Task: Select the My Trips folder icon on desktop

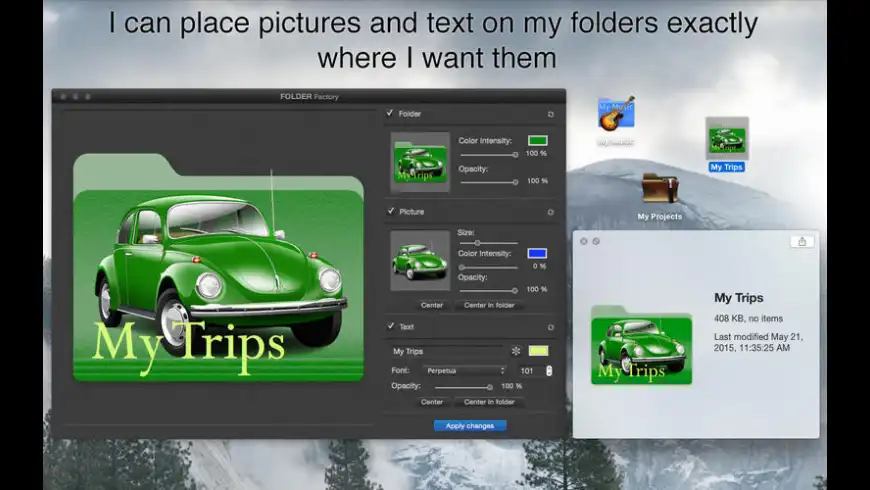Action: click(x=727, y=138)
